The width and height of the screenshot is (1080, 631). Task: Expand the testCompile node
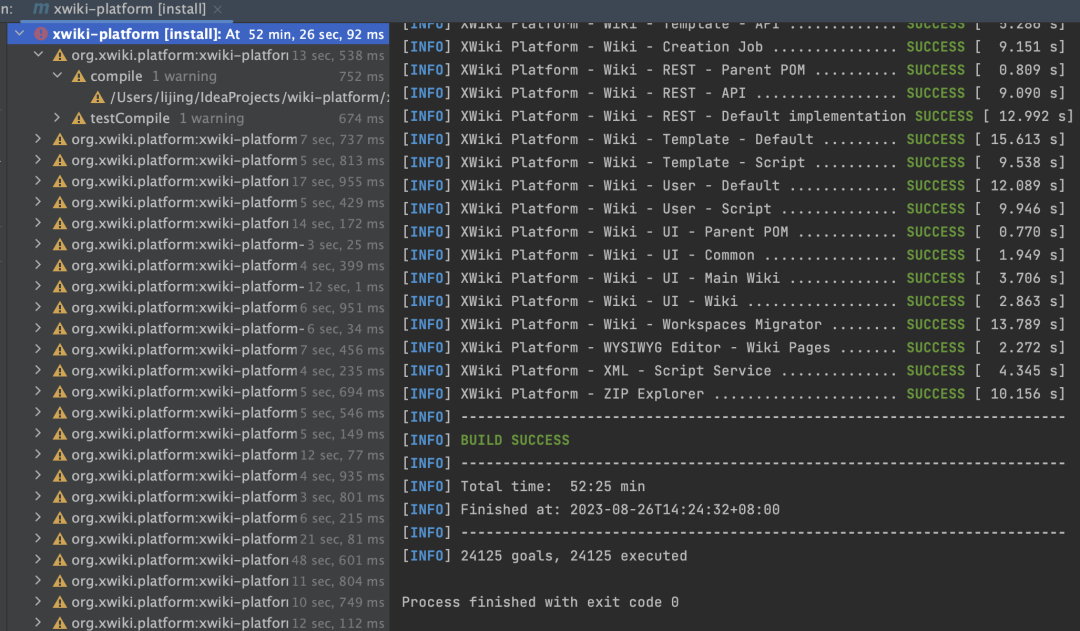(57, 118)
